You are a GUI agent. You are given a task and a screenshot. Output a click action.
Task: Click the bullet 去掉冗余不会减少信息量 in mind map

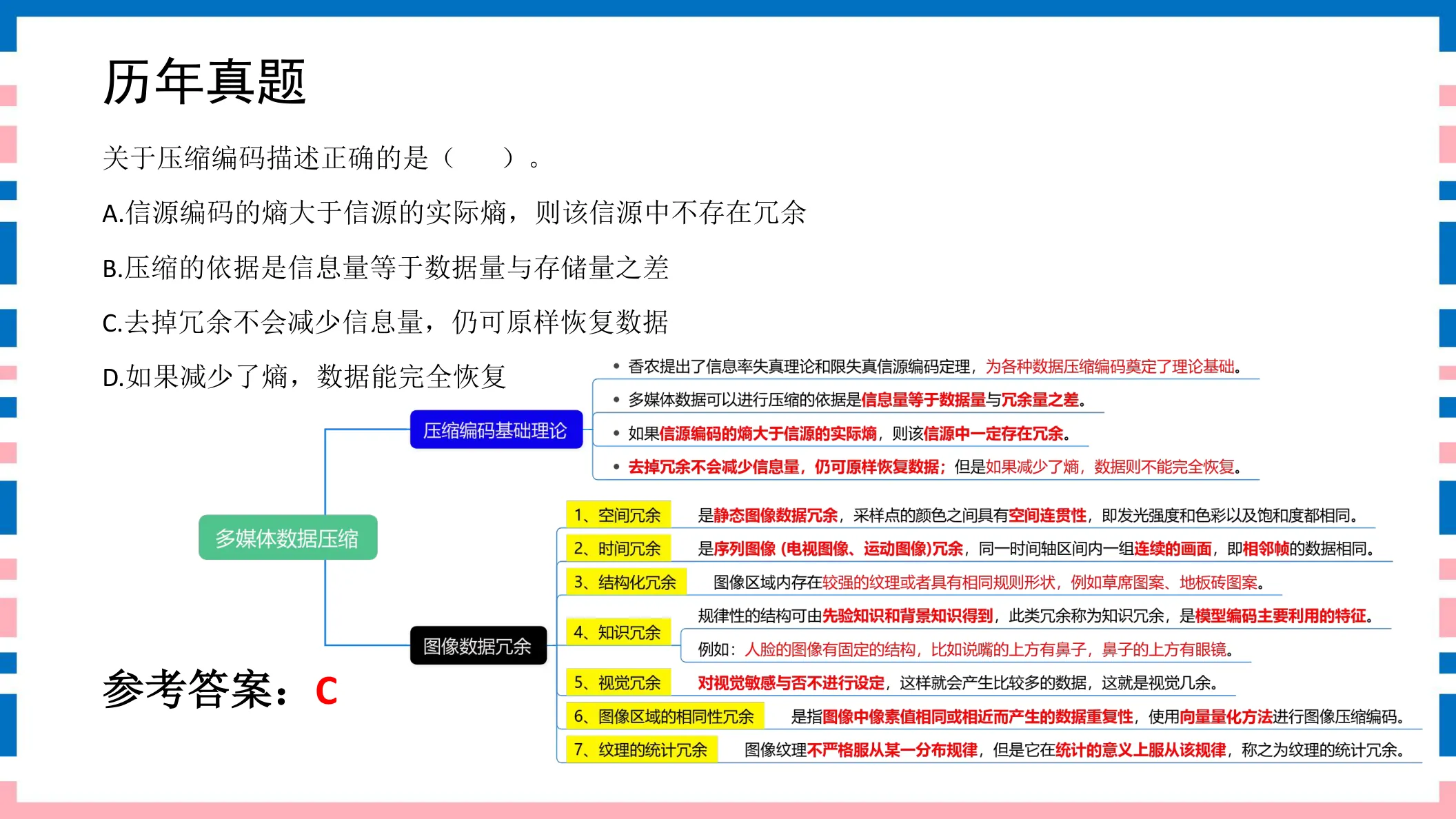coord(927,467)
